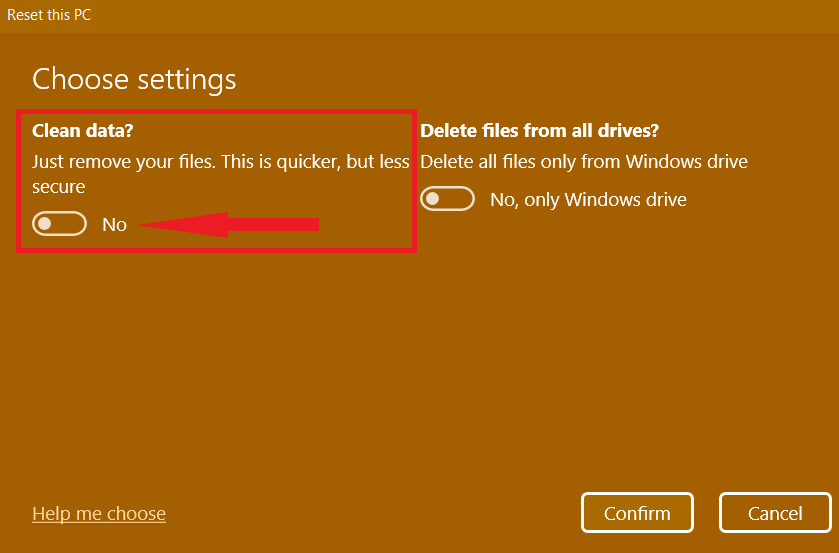Select the 'Clean data?' heading
Image resolution: width=839 pixels, height=553 pixels.
coord(82,130)
